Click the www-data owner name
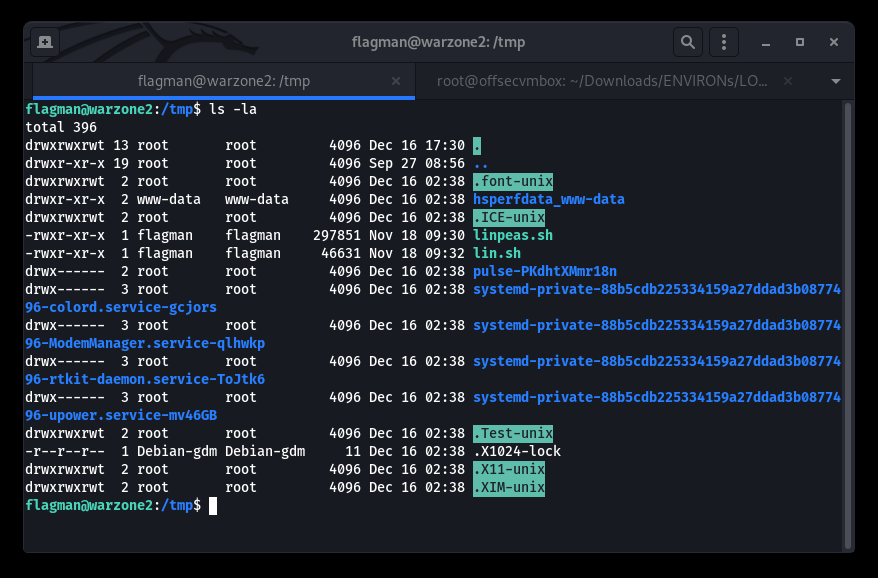 tap(169, 199)
